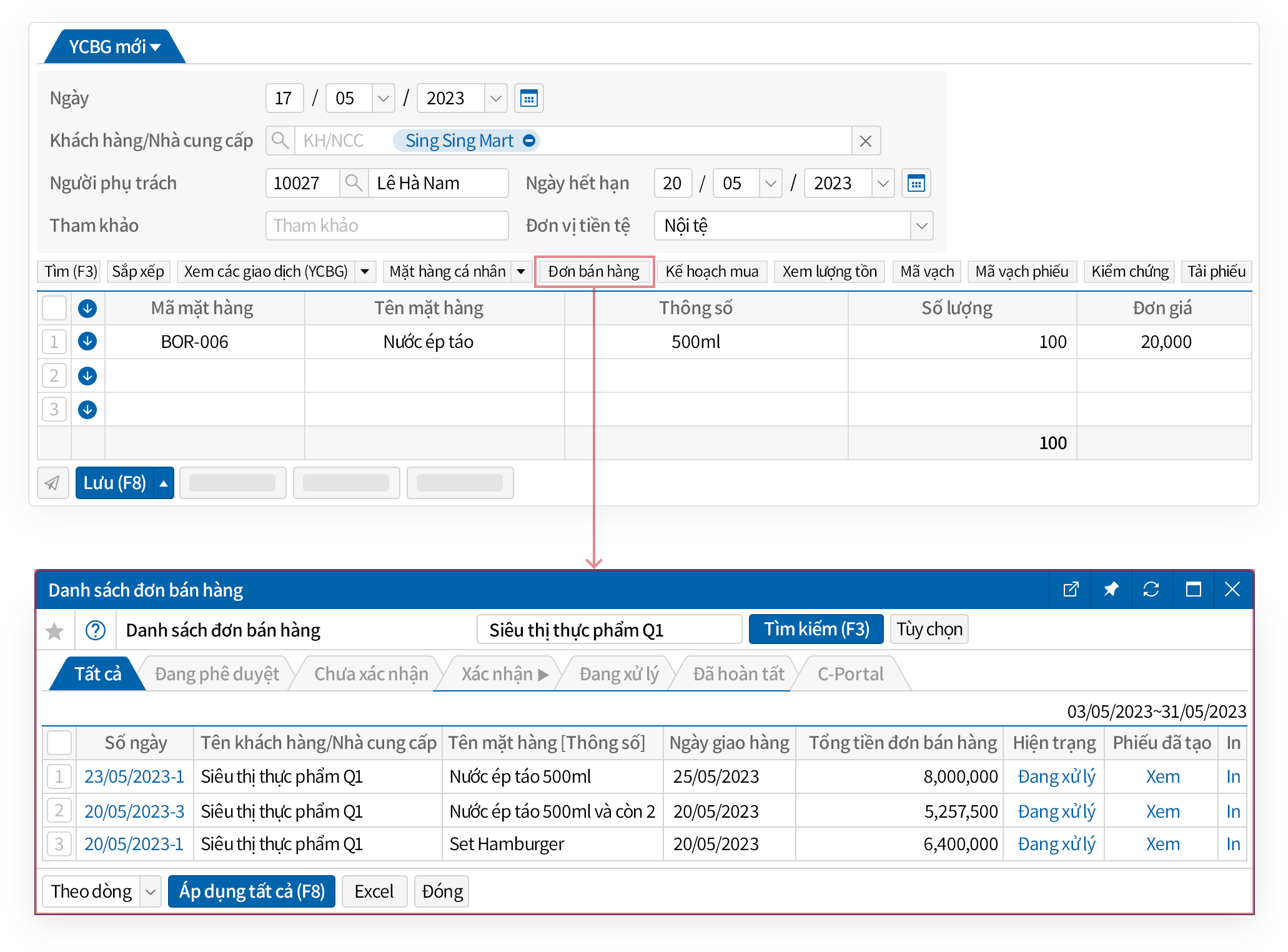
Task: Open the Theo dòng dropdown
Action: click(x=150, y=891)
